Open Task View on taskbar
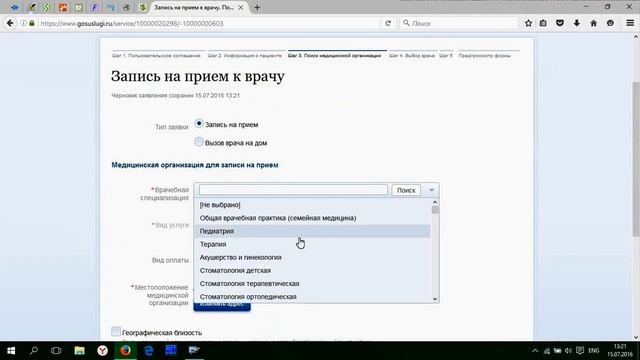640x360 pixels. [56, 351]
